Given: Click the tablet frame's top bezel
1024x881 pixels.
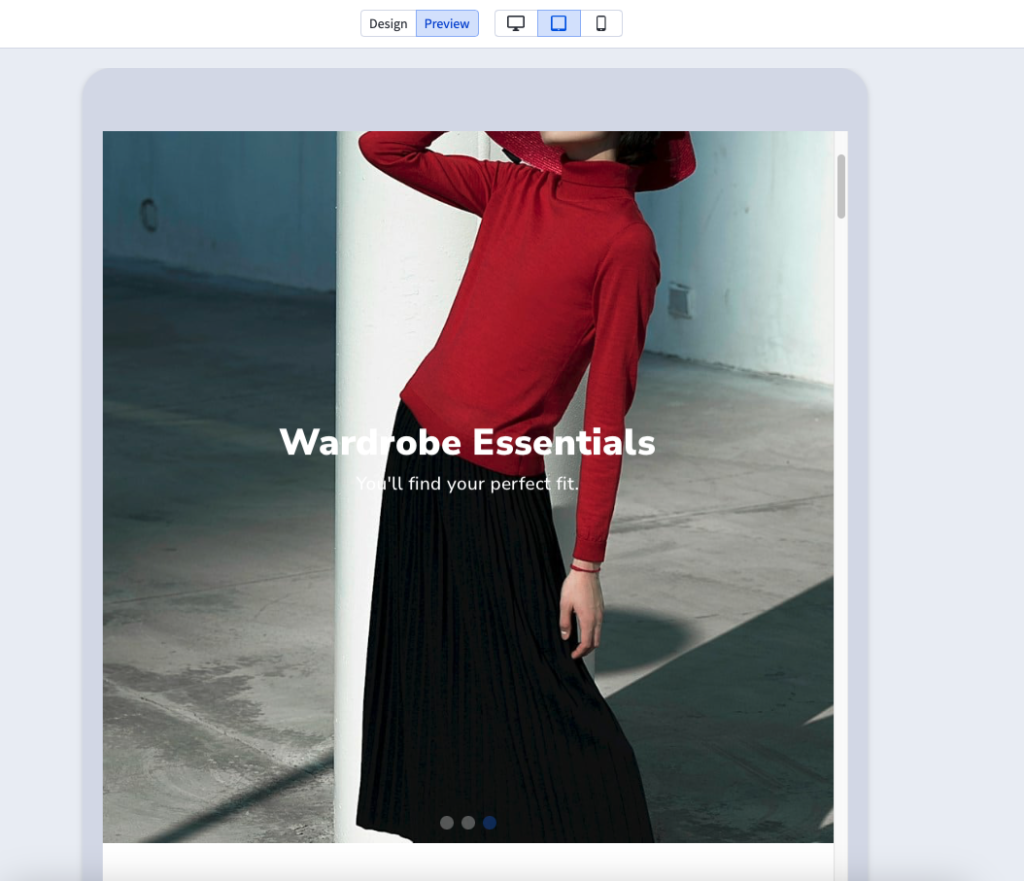Looking at the screenshot, I should (475, 99).
